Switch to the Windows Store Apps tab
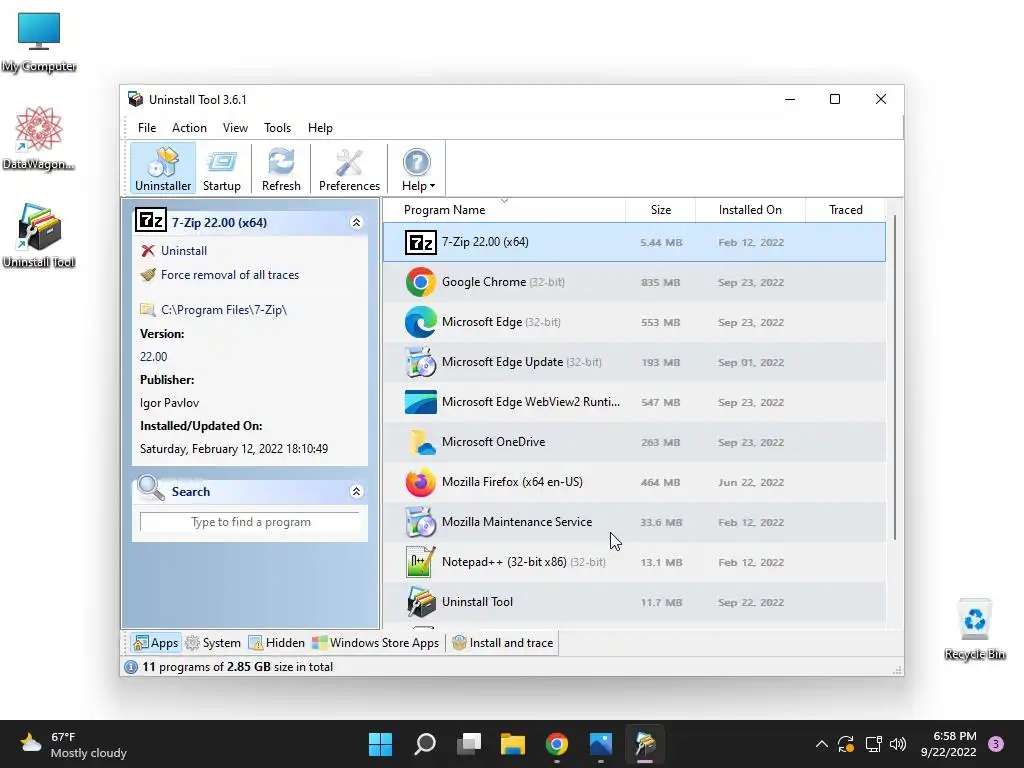 [376, 643]
